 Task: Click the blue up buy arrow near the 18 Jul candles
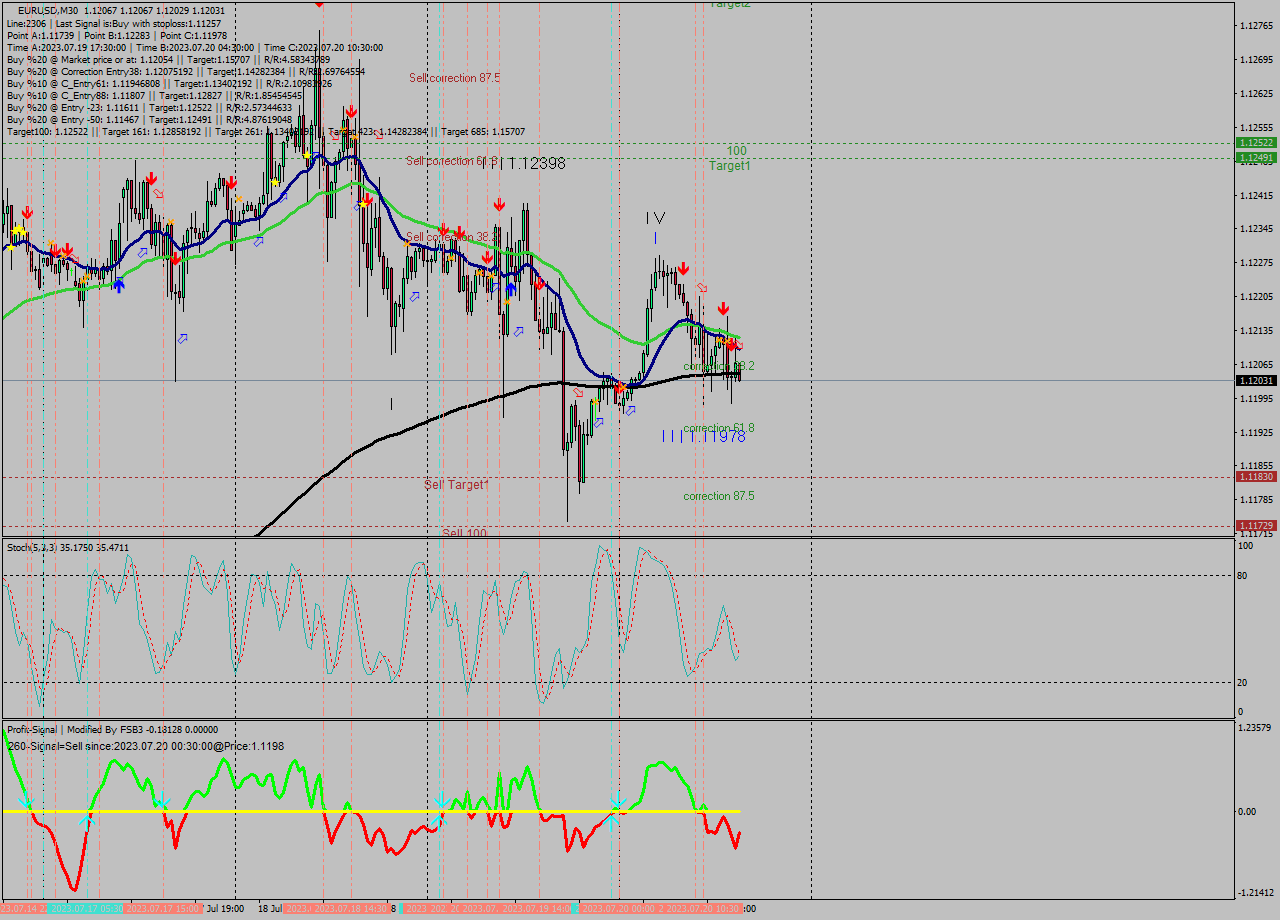[119, 286]
